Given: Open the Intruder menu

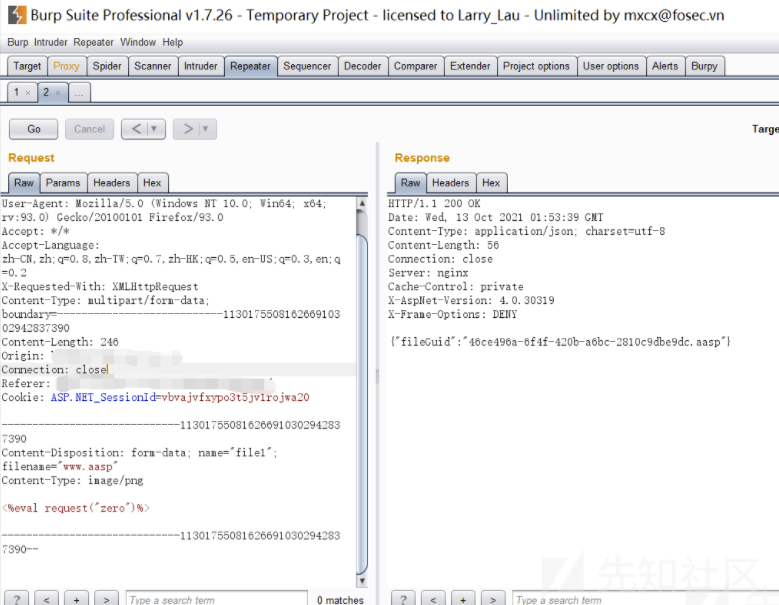Looking at the screenshot, I should [x=51, y=42].
